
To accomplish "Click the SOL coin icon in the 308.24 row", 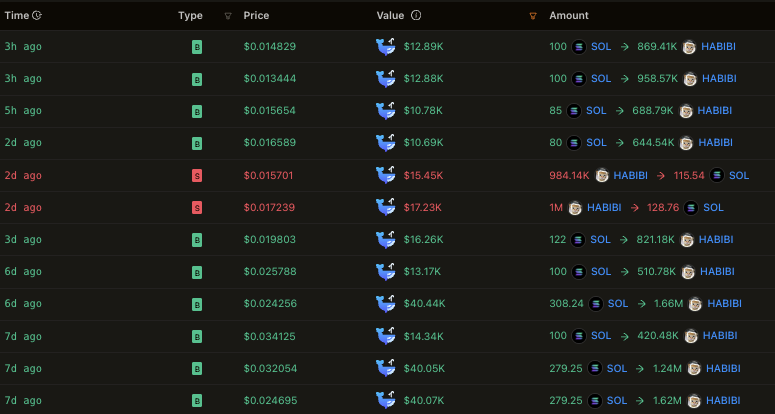I will click(x=596, y=304).
